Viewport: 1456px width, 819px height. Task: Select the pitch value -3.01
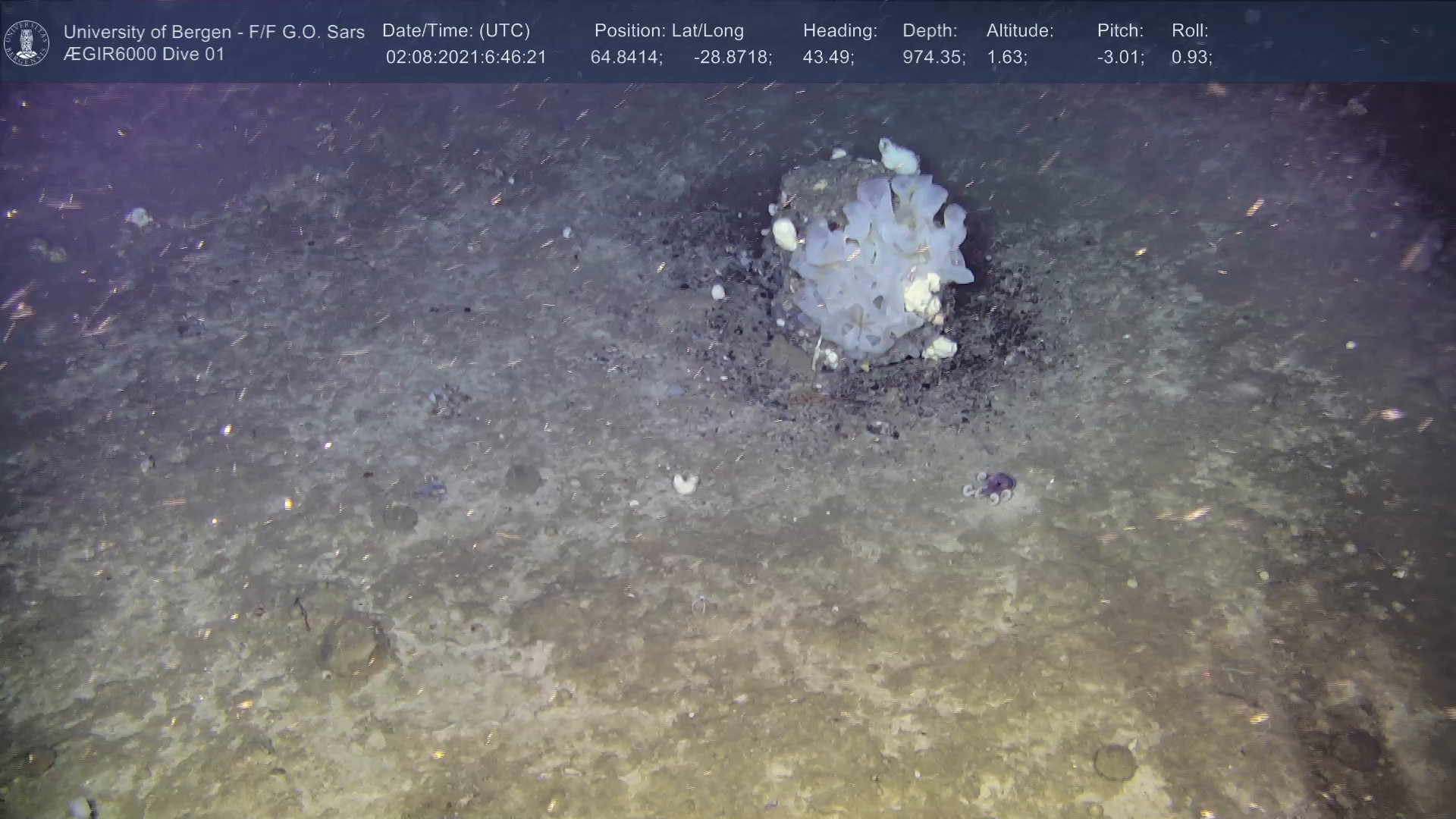pos(1120,58)
